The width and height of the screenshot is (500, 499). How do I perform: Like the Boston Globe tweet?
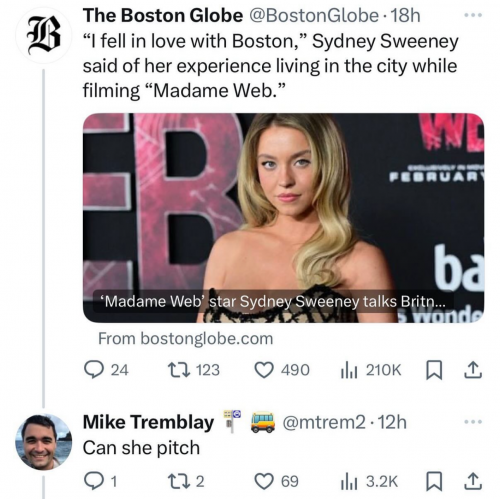(x=282, y=370)
